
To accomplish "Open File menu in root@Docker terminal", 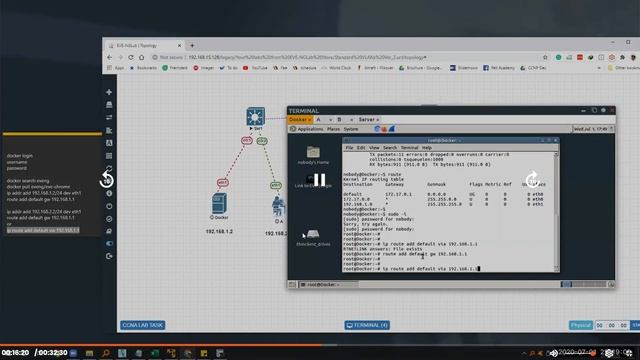I will point(349,148).
